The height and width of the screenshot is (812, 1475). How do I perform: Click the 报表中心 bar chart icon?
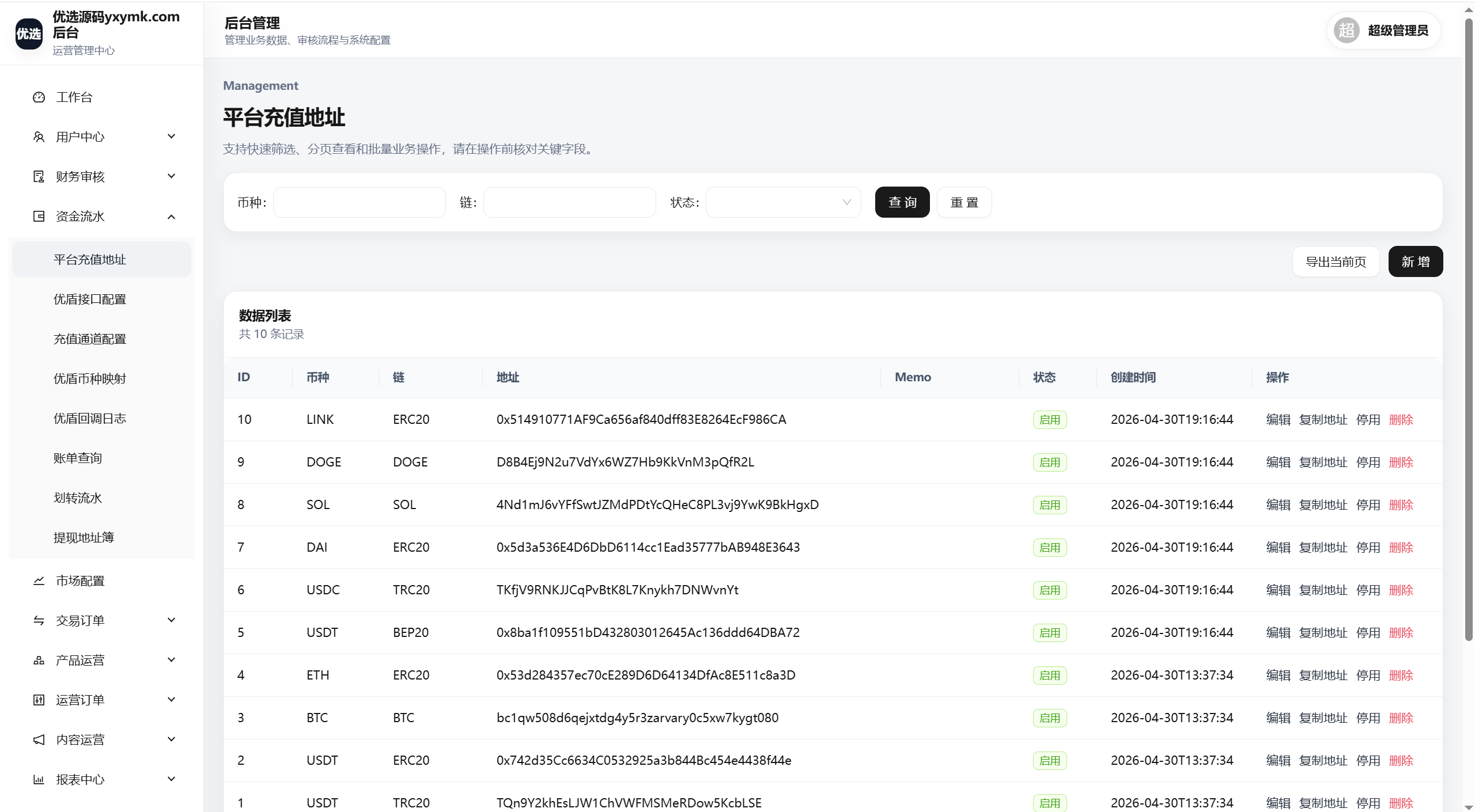pyautogui.click(x=39, y=780)
